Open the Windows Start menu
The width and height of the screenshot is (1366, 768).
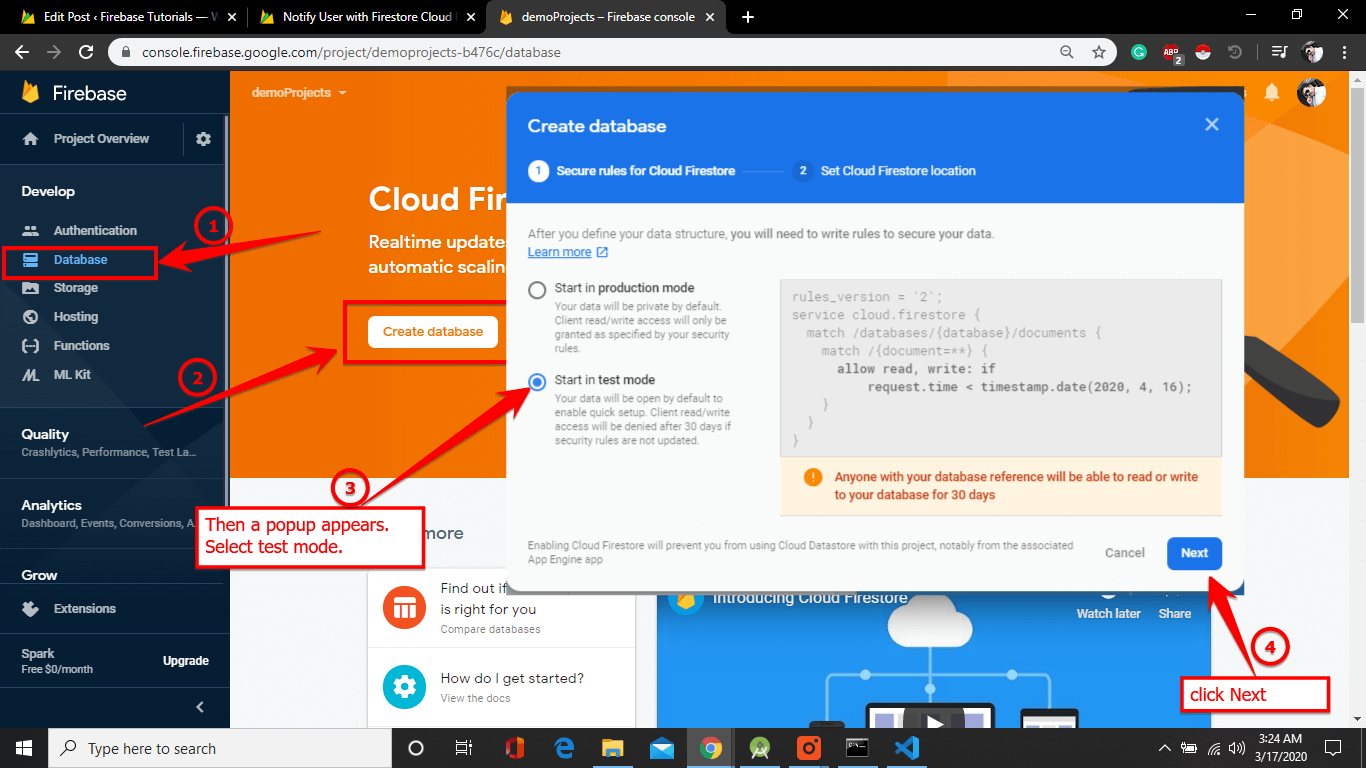[x=24, y=748]
